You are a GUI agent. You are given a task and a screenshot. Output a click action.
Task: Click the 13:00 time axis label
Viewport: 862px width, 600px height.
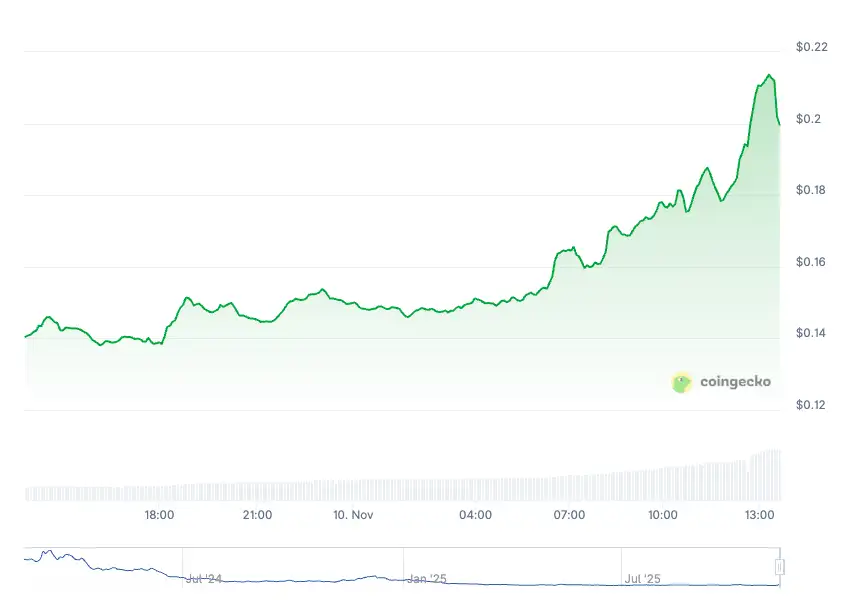(760, 516)
